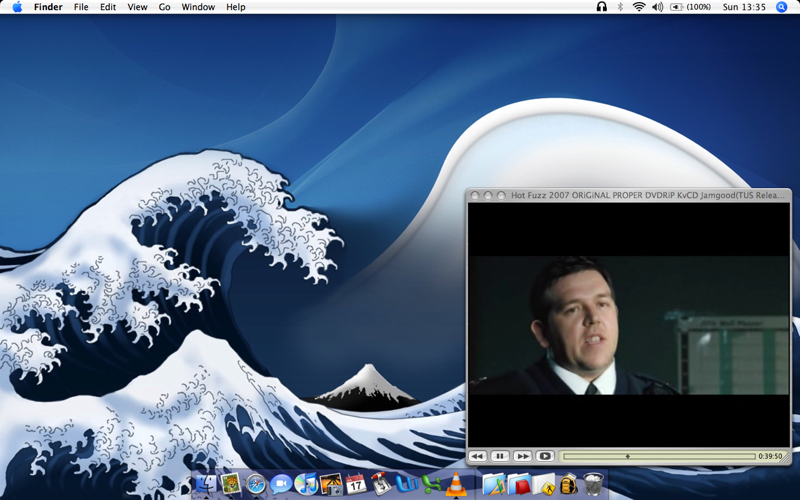
Task: Open the View menu
Action: [x=137, y=7]
